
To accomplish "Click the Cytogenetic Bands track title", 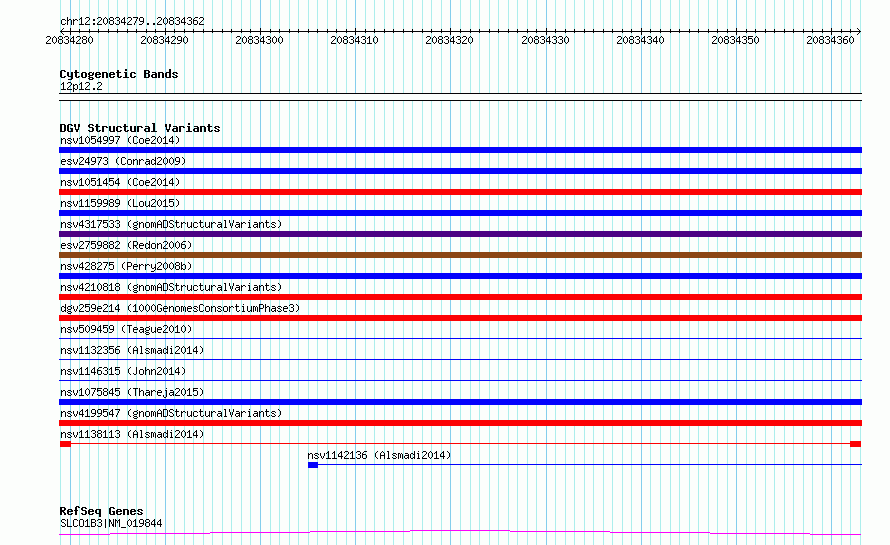I will [x=119, y=74].
